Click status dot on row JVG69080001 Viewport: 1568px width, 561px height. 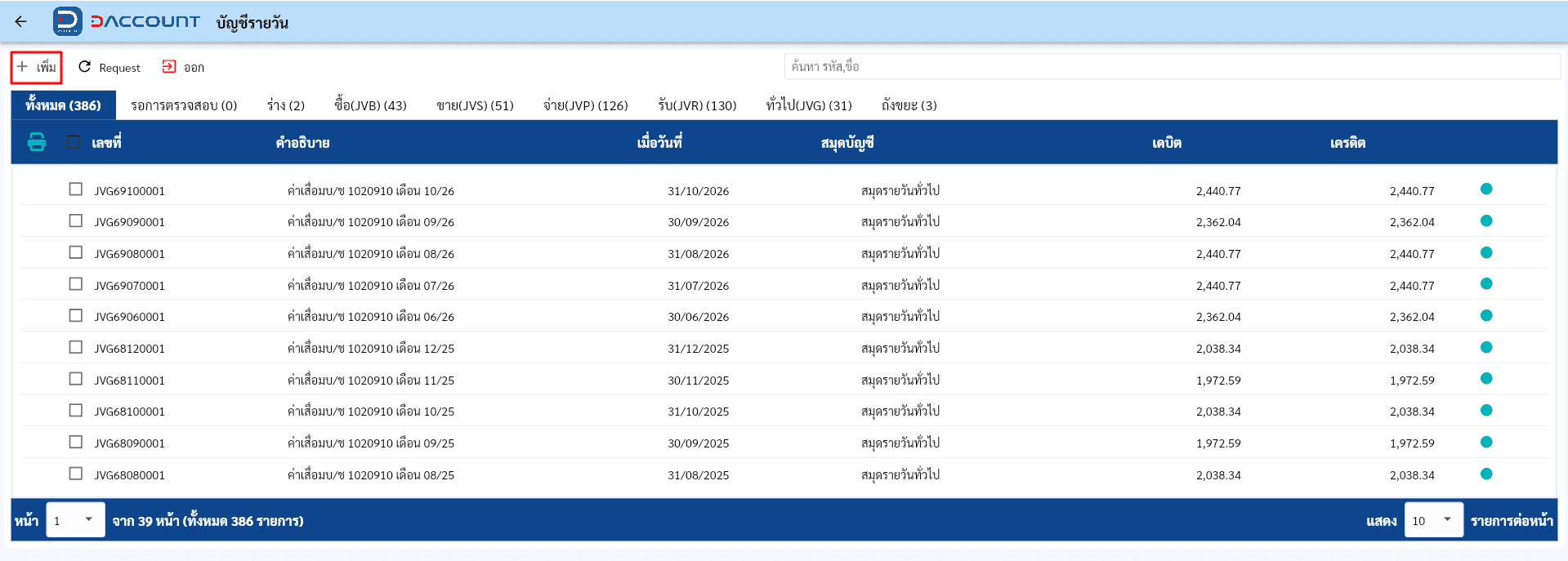click(x=1486, y=252)
